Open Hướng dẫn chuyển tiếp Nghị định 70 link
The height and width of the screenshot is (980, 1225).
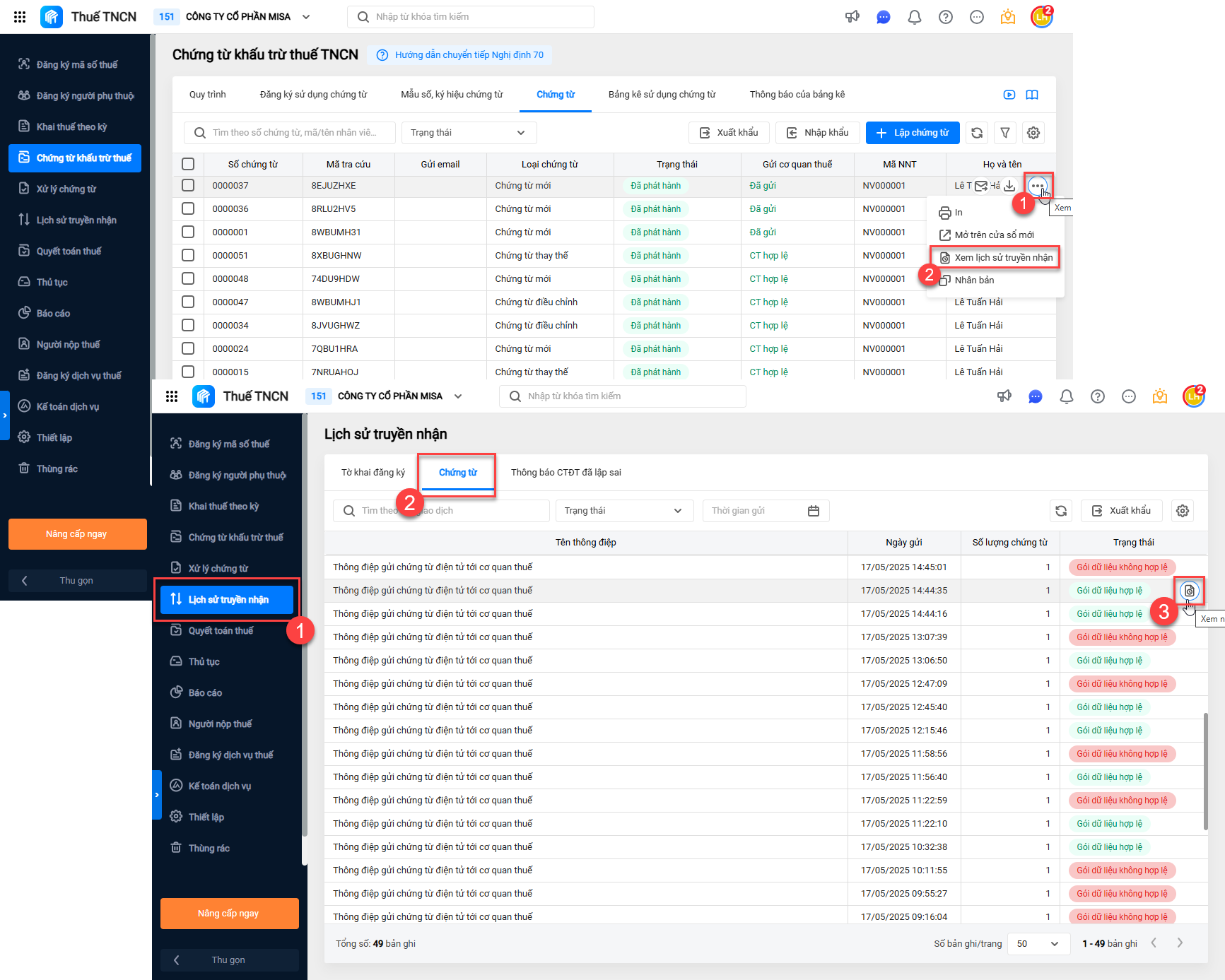pos(469,55)
